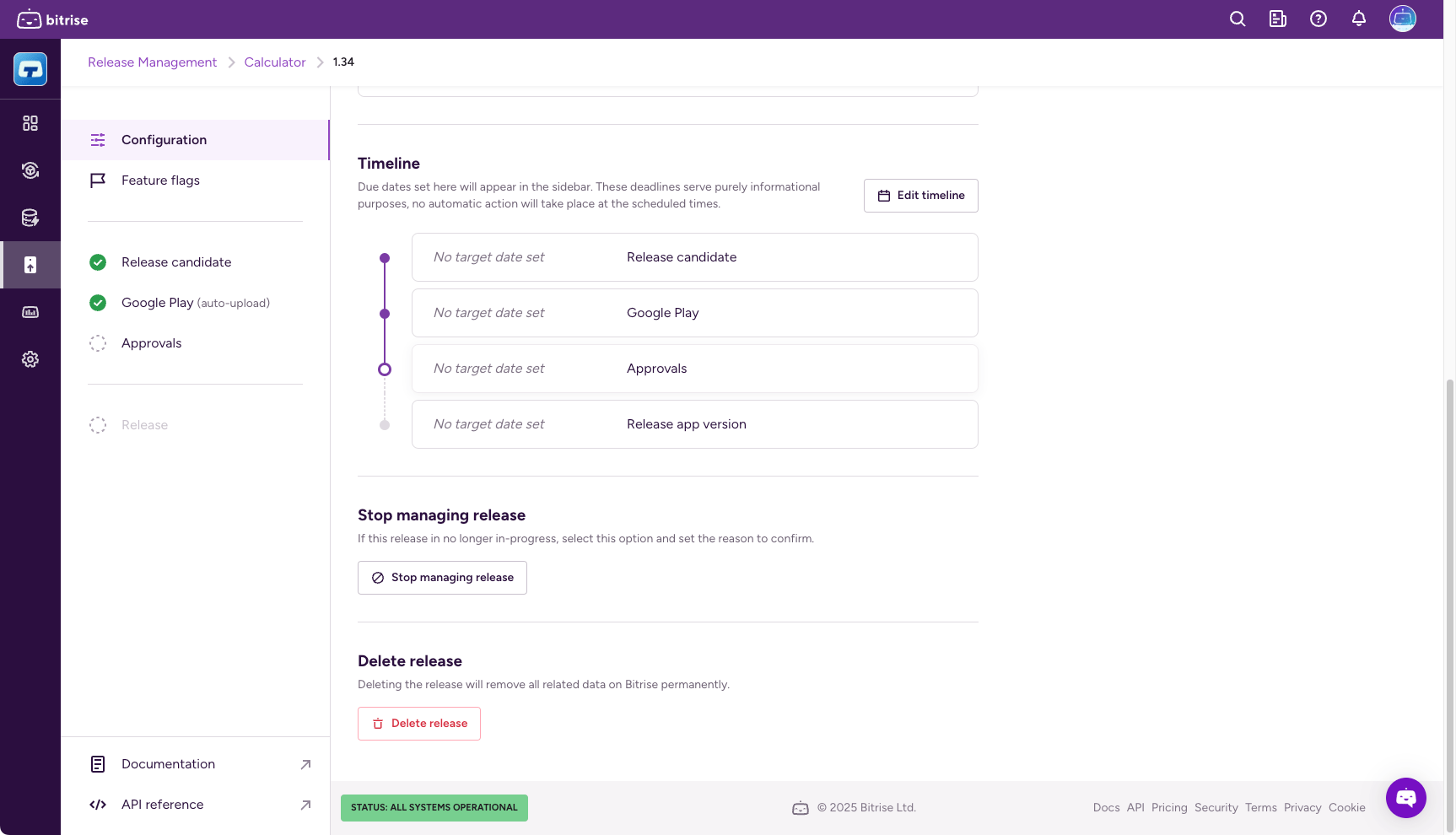This screenshot has height=835, width=1456.
Task: Click Stop managing release
Action: coord(442,577)
